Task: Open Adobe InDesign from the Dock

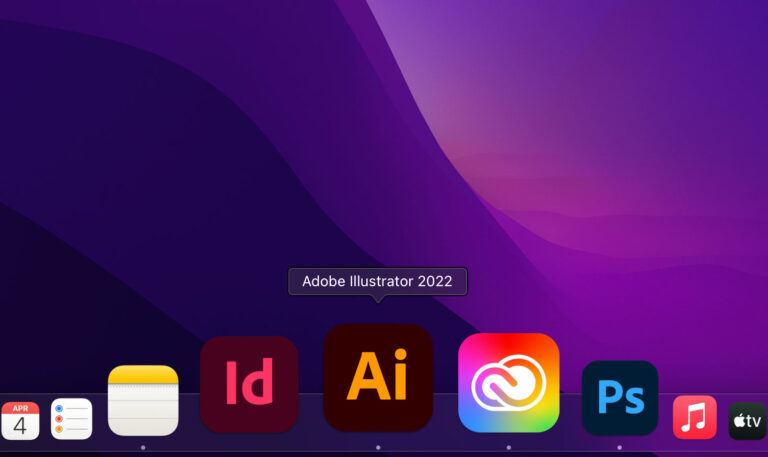Action: [x=249, y=384]
